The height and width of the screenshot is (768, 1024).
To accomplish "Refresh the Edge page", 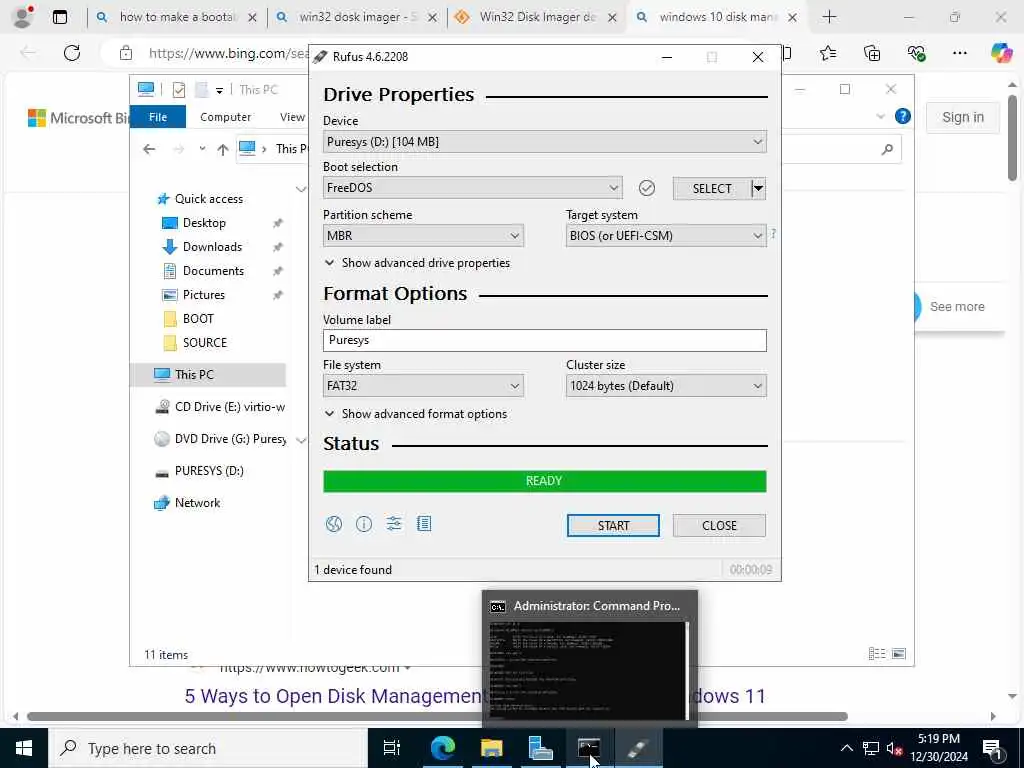I will pyautogui.click(x=72, y=53).
